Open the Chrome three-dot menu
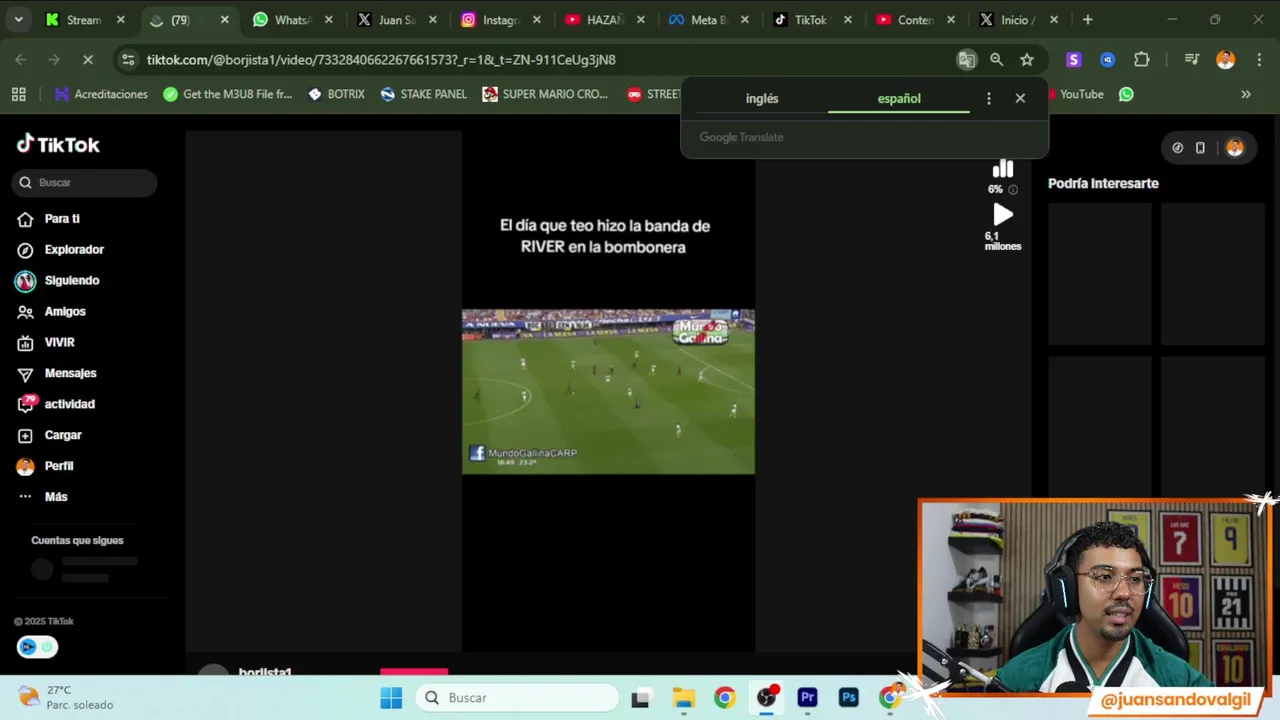The height and width of the screenshot is (720, 1280). coord(1257,60)
